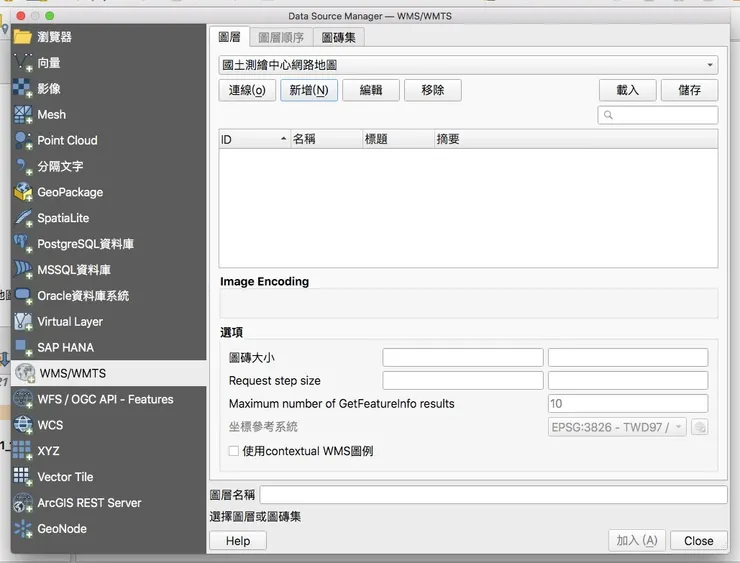Focus the 圖層名稱 layer name field

pyautogui.click(x=493, y=495)
